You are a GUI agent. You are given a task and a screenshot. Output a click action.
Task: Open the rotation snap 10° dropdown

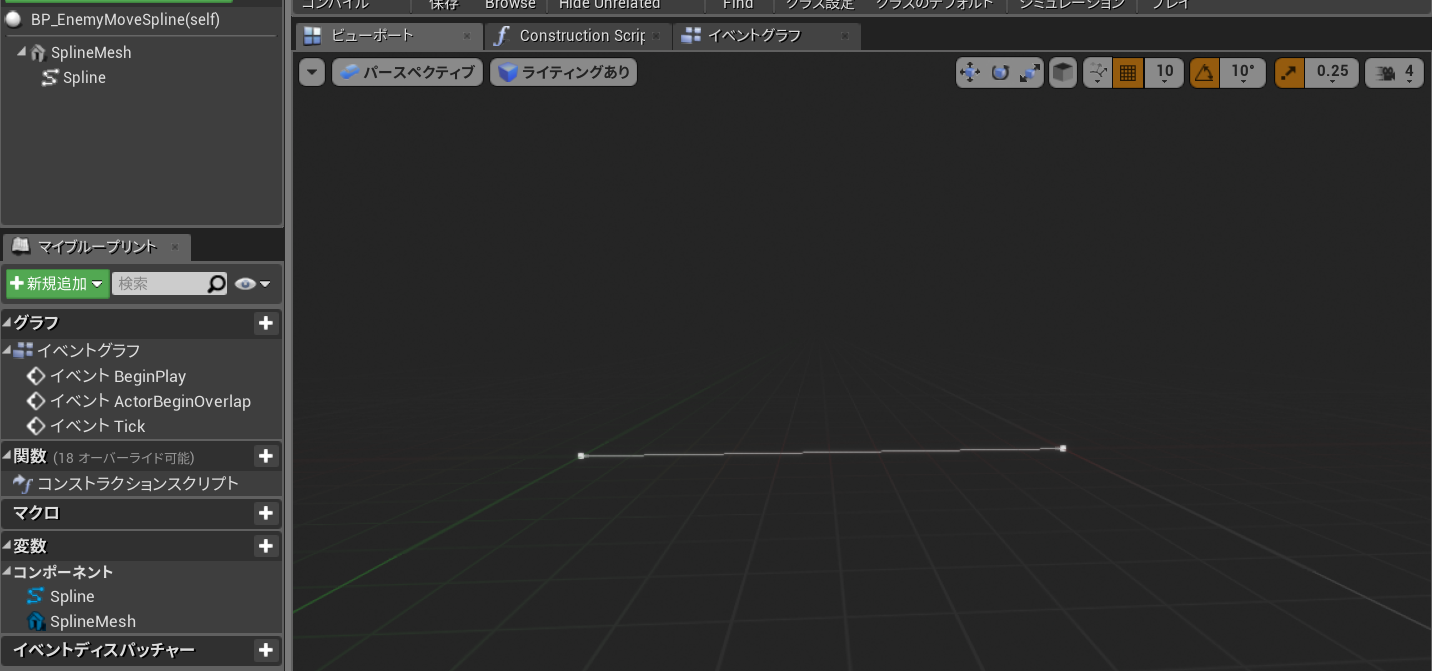(x=1243, y=72)
